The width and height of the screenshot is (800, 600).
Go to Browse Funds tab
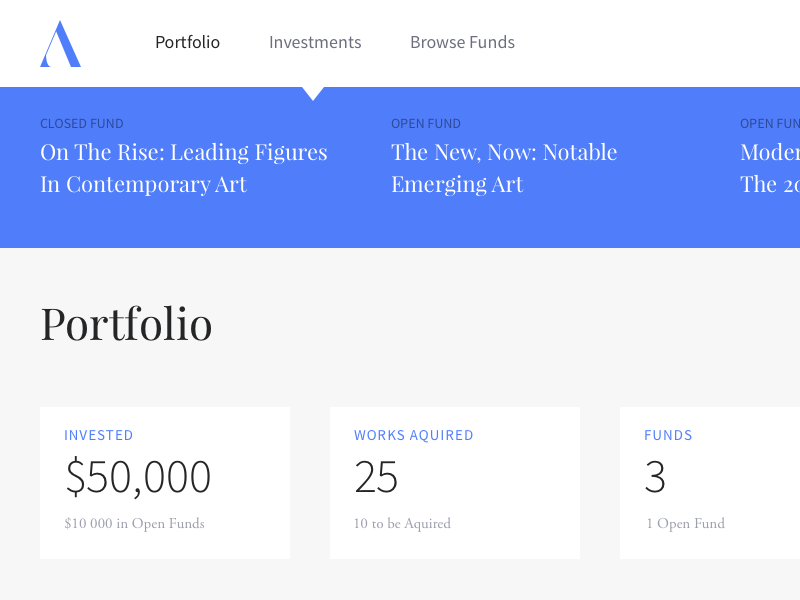462,42
